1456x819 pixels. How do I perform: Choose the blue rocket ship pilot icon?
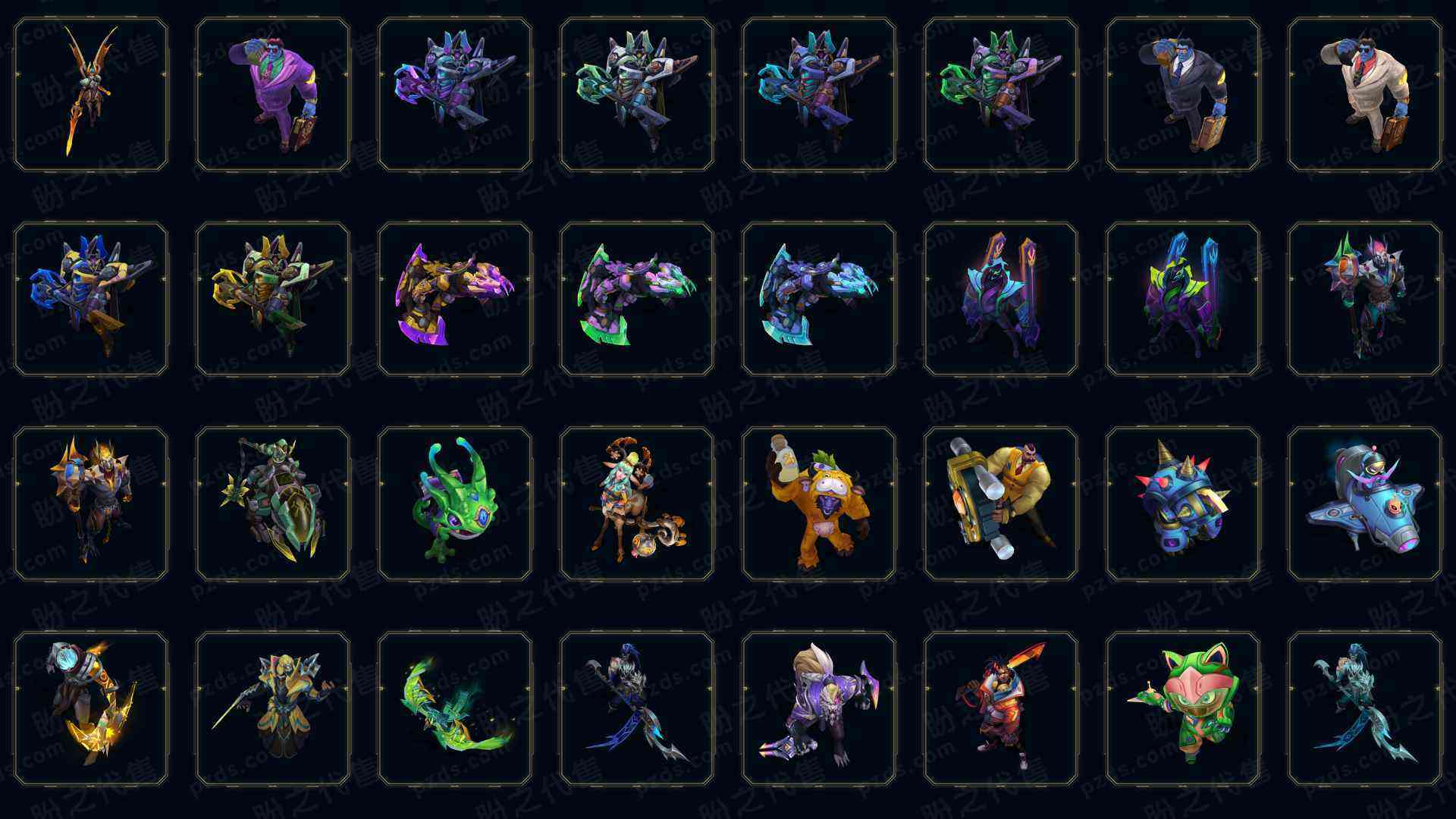(x=1365, y=504)
